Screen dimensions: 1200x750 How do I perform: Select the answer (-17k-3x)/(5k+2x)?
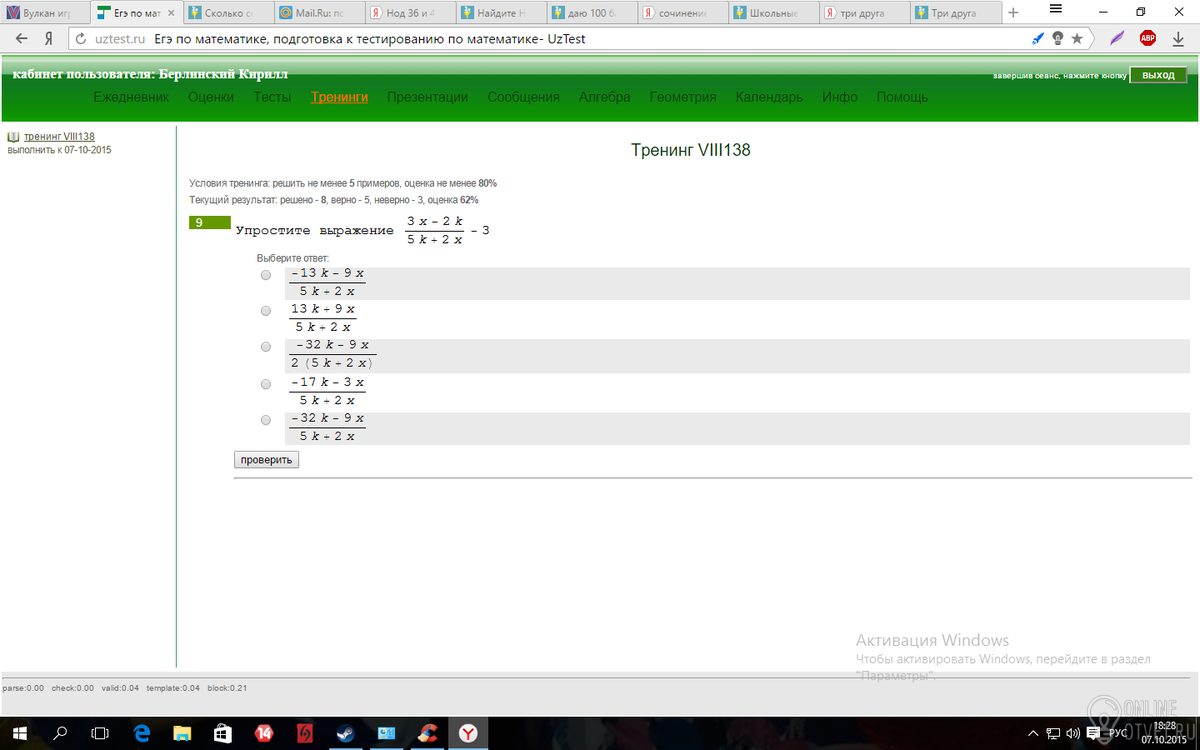click(x=266, y=384)
